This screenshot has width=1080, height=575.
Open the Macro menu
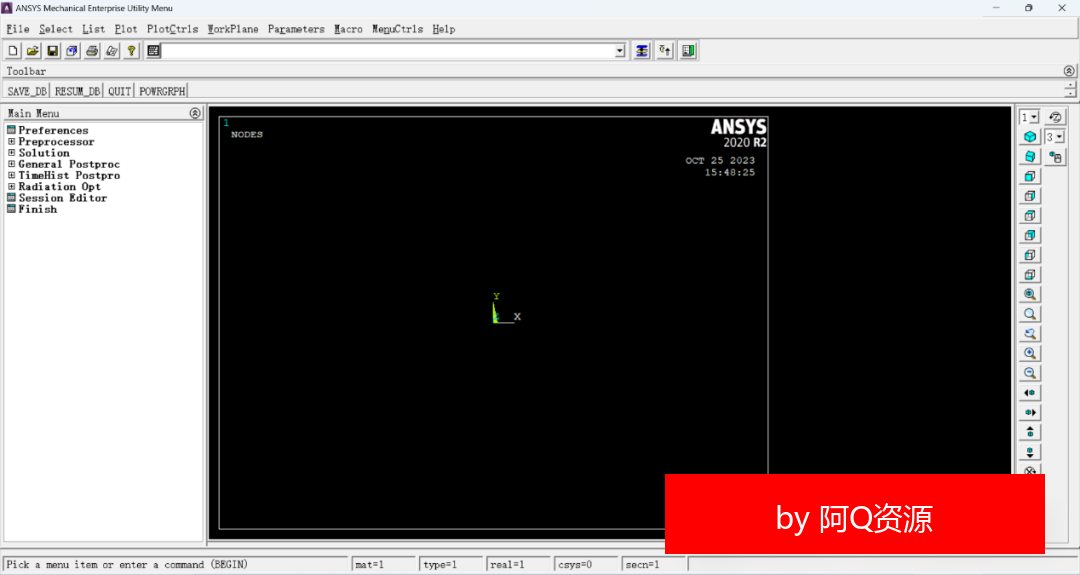click(x=349, y=29)
